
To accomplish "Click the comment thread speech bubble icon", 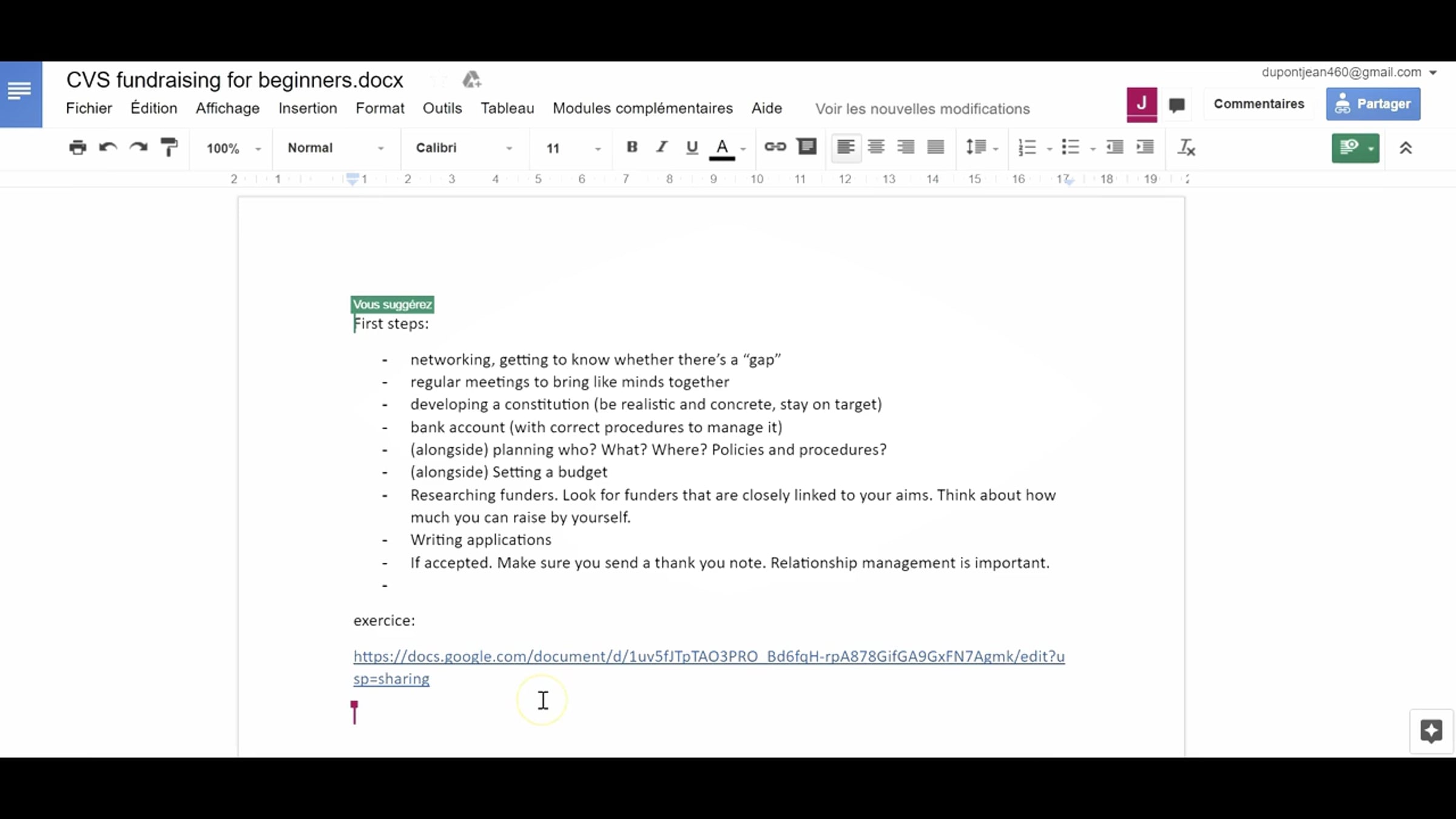I will tap(1177, 105).
